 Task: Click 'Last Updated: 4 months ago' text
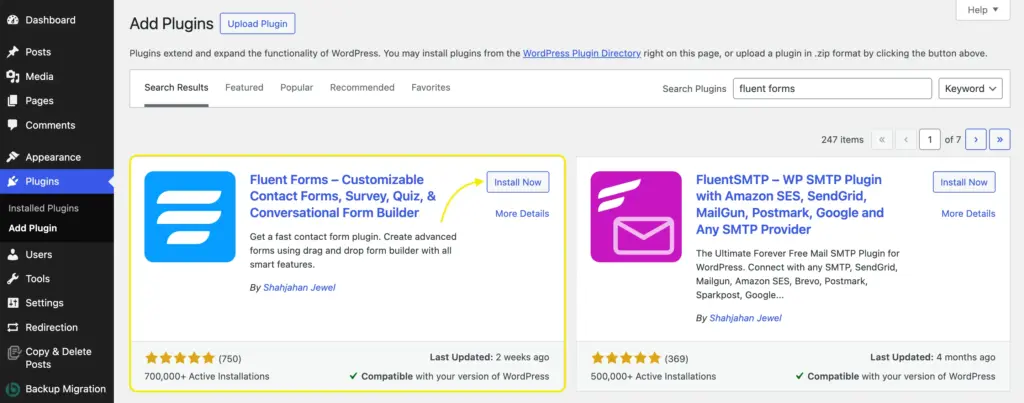point(933,357)
